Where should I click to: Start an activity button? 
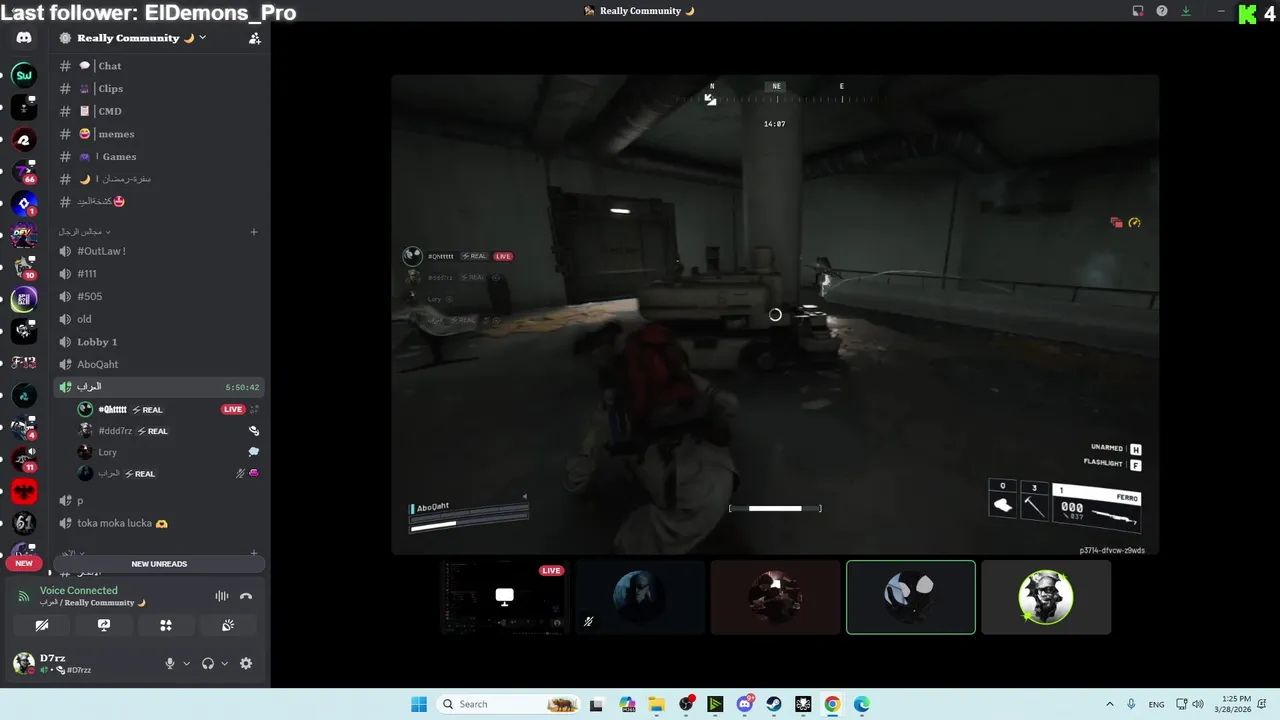166,625
